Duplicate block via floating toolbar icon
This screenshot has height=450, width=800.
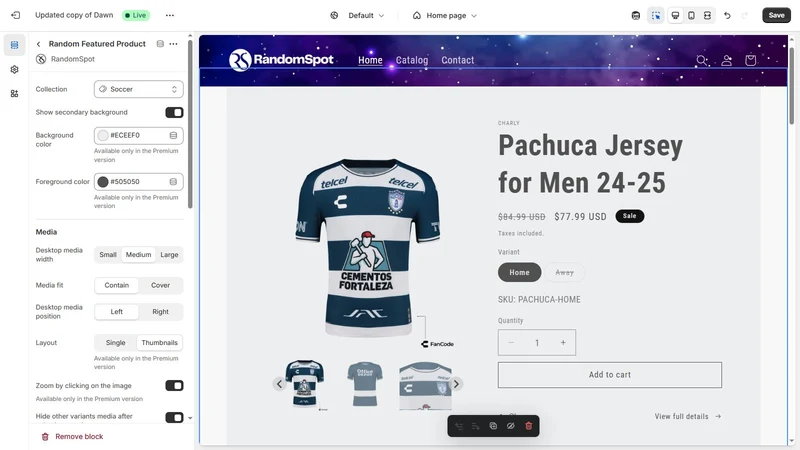[493, 426]
